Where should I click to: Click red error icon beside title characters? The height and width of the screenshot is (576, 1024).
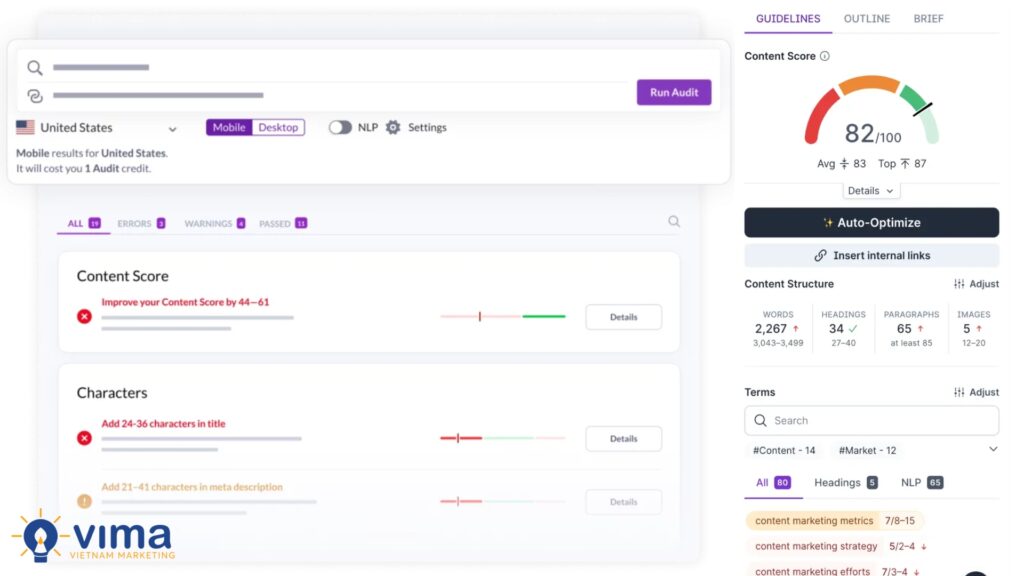tap(84, 438)
